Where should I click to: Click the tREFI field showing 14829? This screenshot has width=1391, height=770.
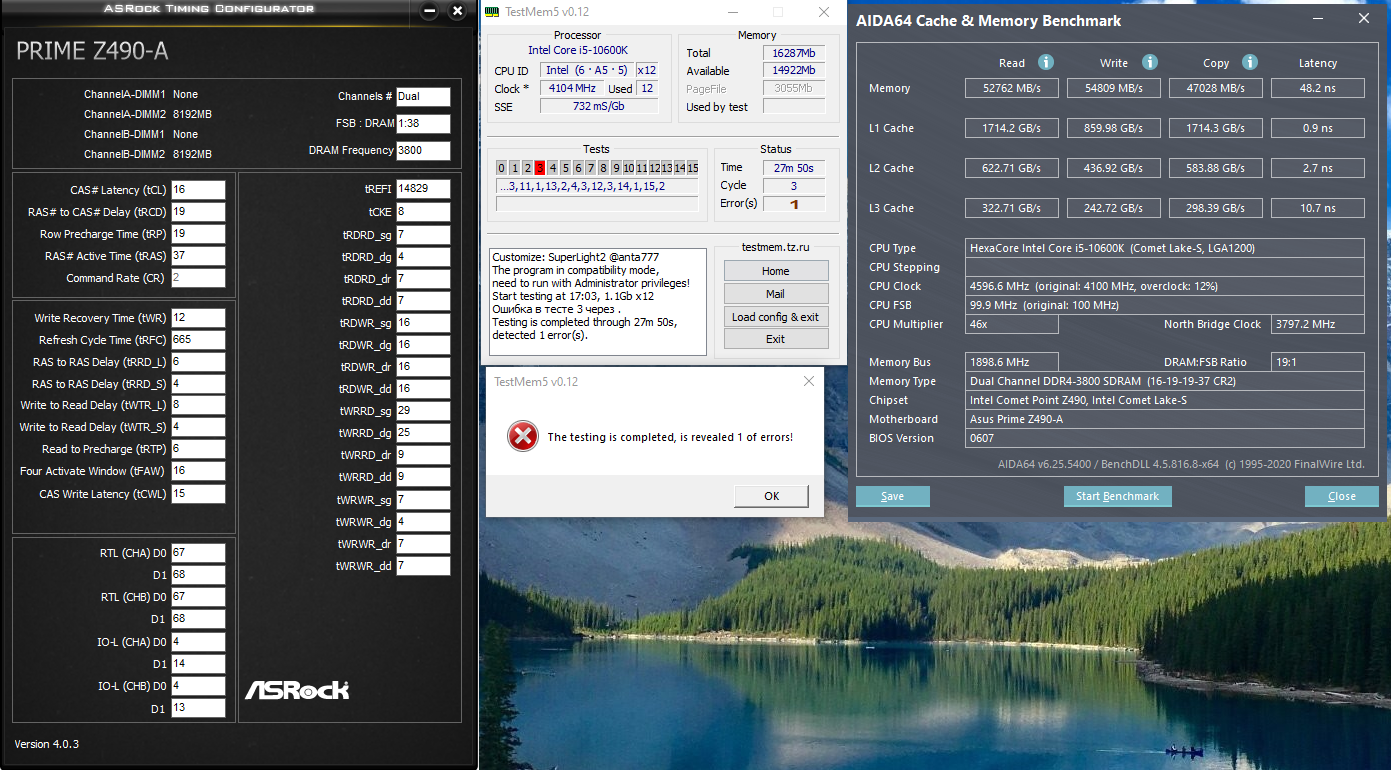[x=423, y=189]
